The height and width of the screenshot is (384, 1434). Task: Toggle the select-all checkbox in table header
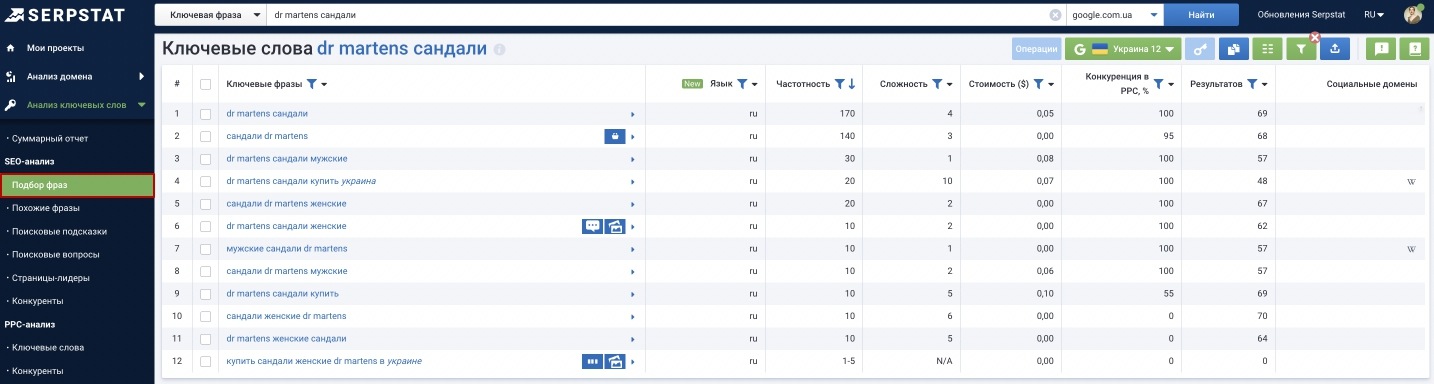point(206,84)
